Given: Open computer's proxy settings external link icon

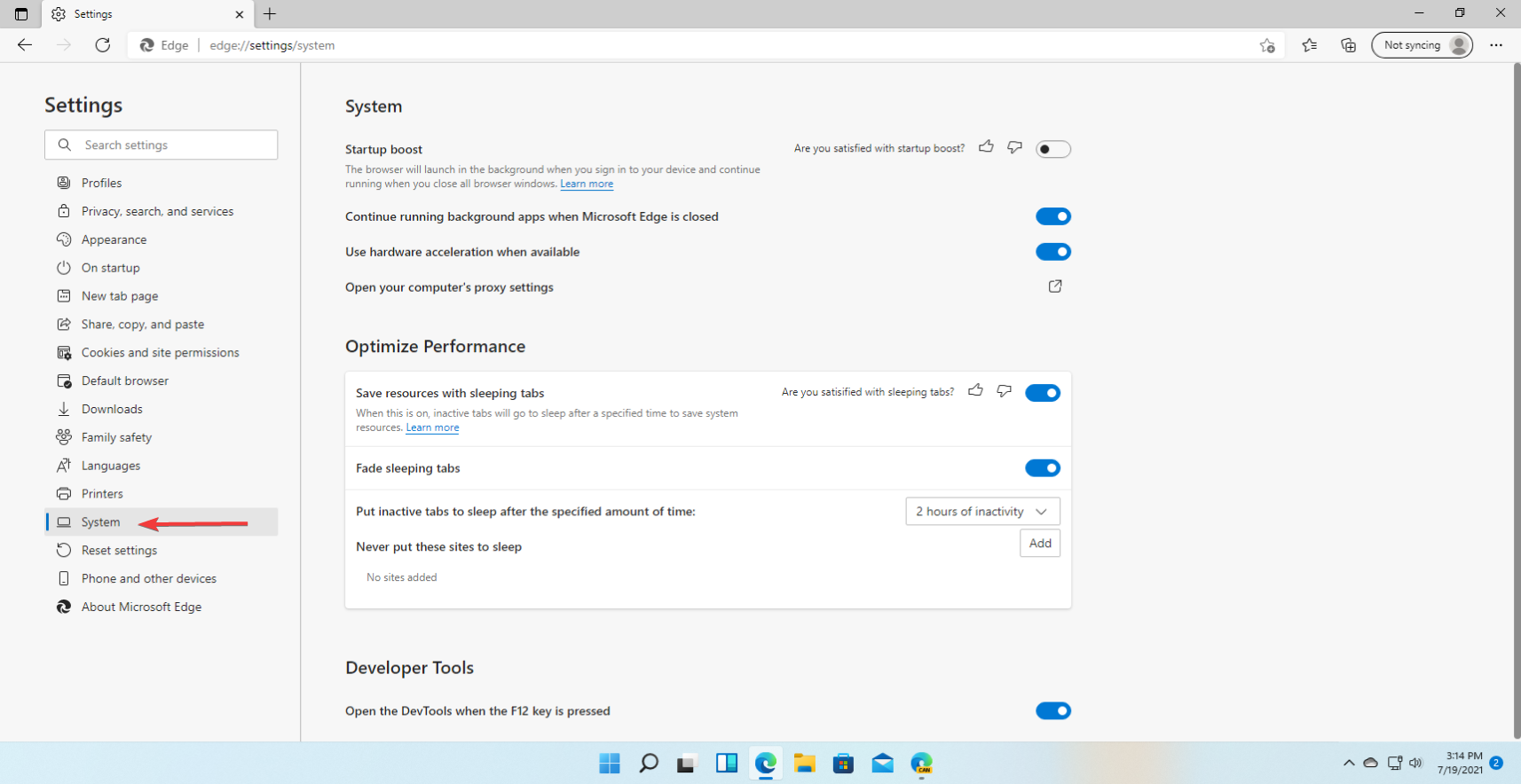Looking at the screenshot, I should tap(1055, 286).
